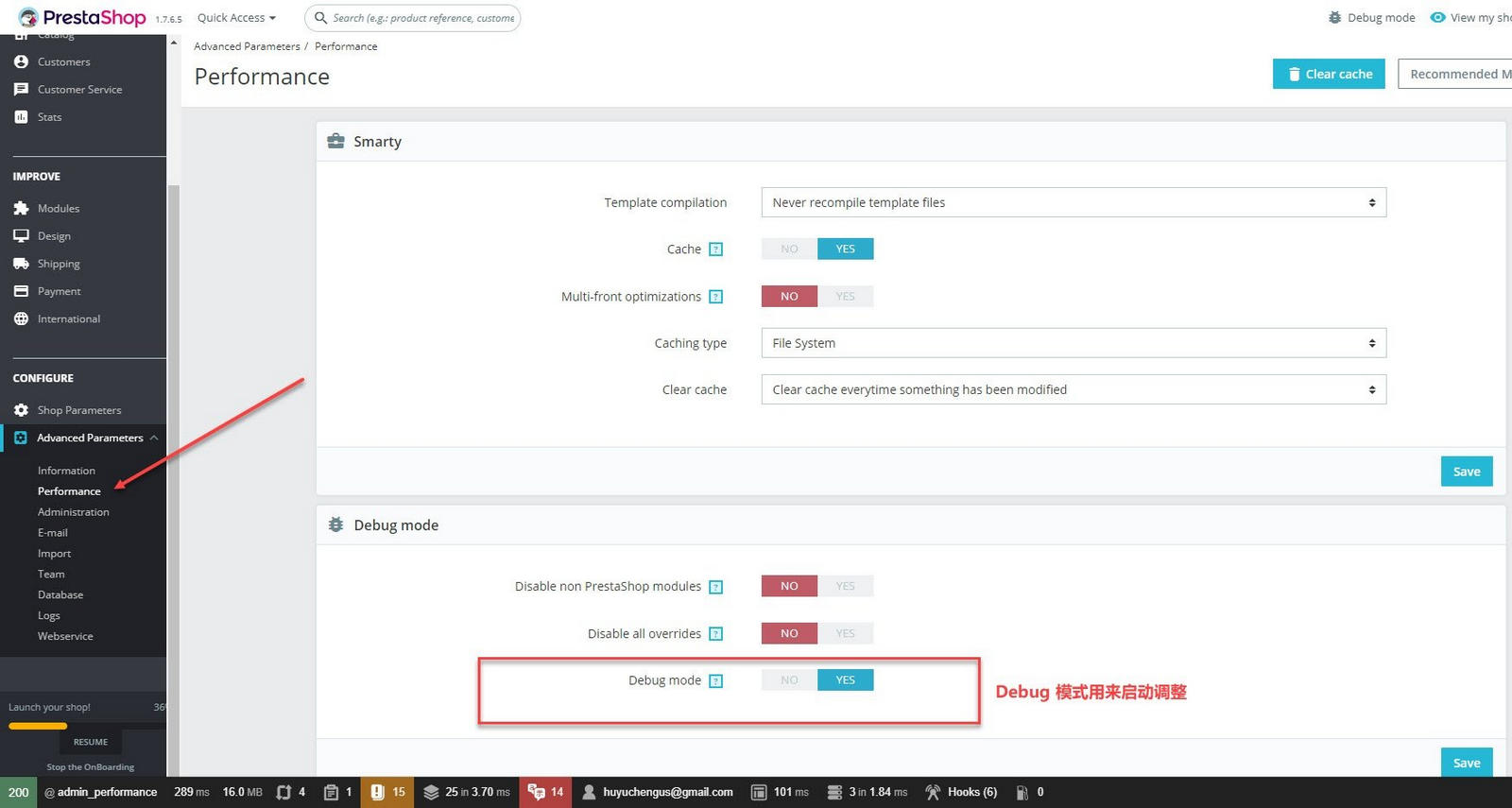Open the Administration submenu item

[x=74, y=512]
